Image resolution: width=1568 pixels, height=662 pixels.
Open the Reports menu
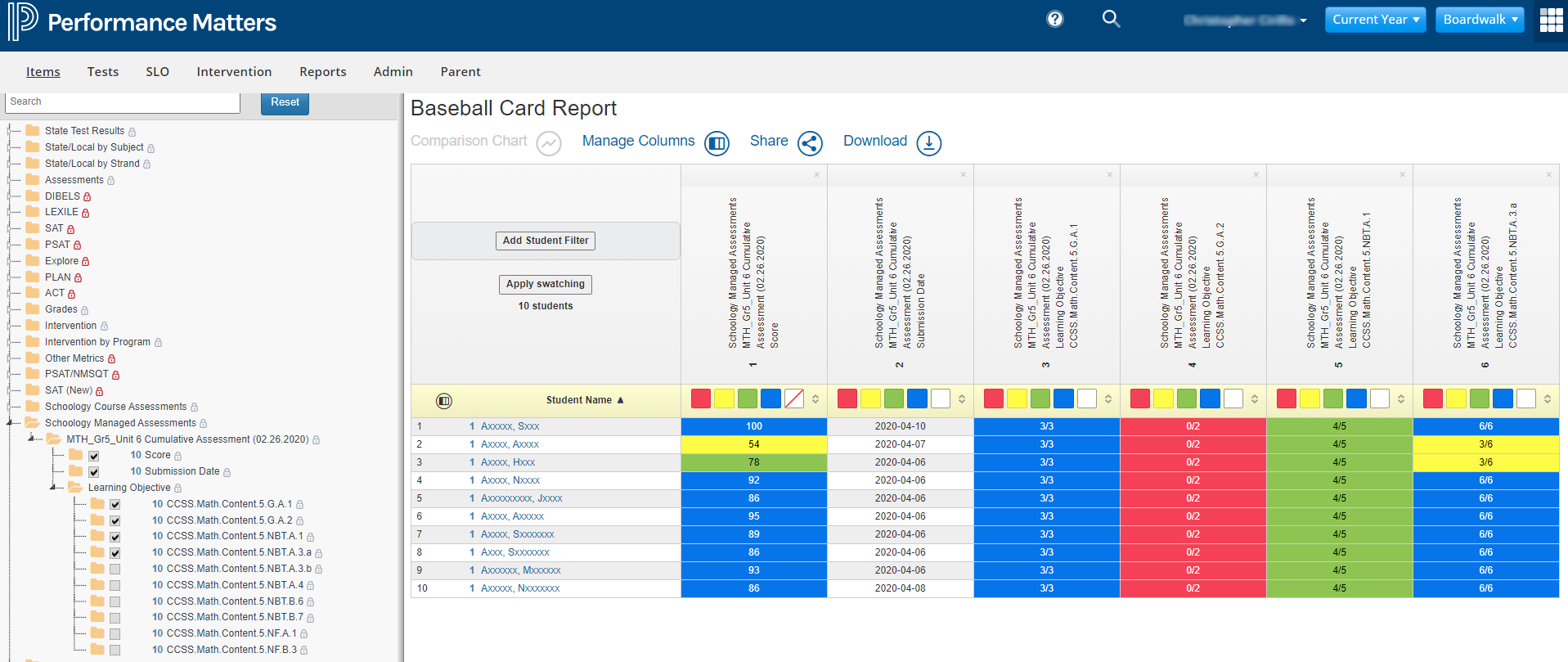pyautogui.click(x=322, y=72)
